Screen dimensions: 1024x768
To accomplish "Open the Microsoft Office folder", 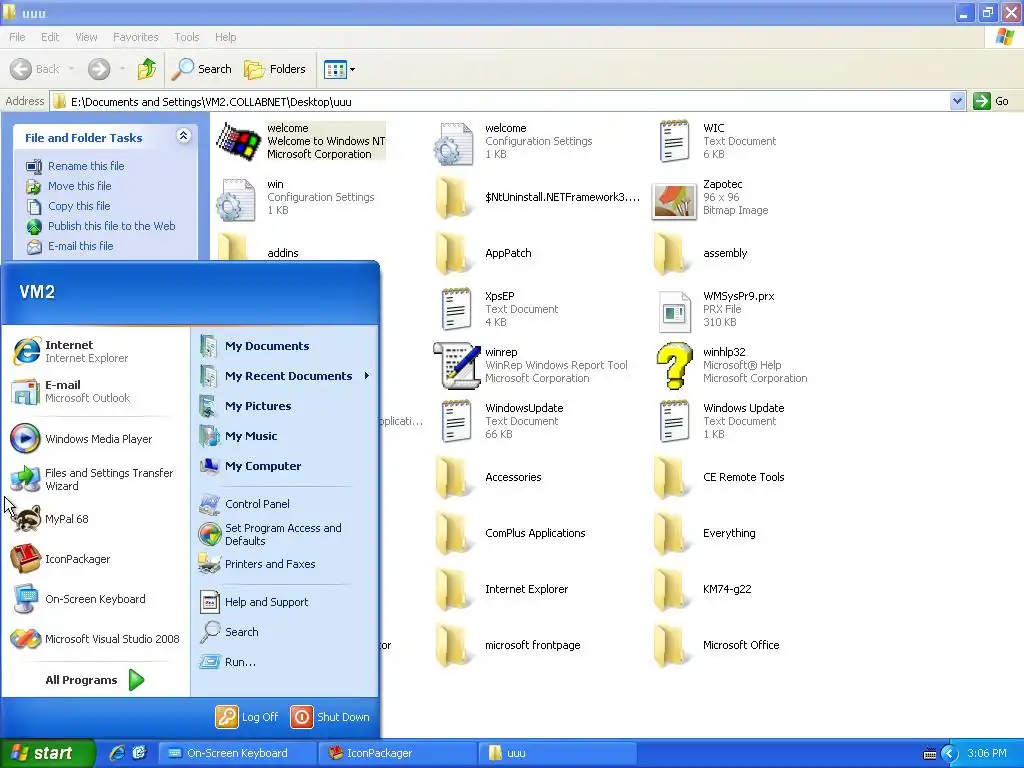I will [718, 645].
